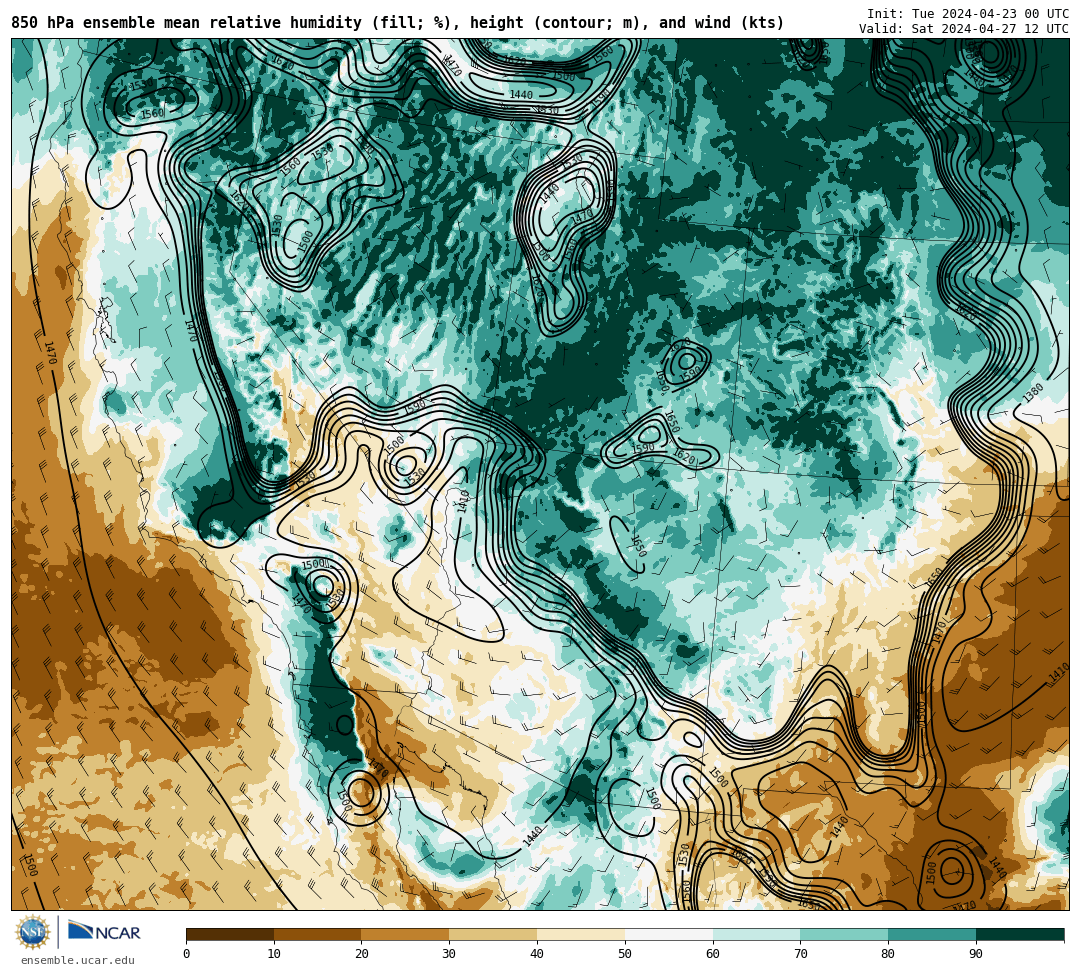Click the colorbar tick label 90

tap(976, 954)
